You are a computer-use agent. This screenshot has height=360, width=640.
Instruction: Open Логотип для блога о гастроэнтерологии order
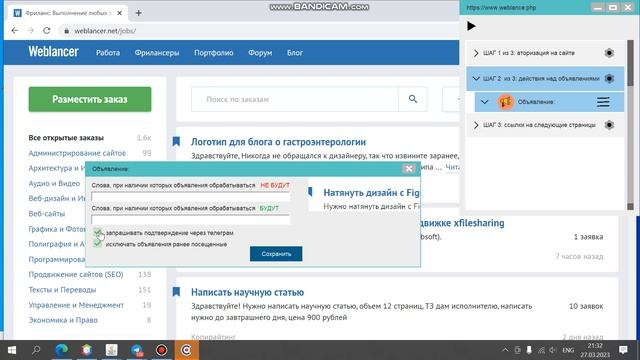point(278,142)
